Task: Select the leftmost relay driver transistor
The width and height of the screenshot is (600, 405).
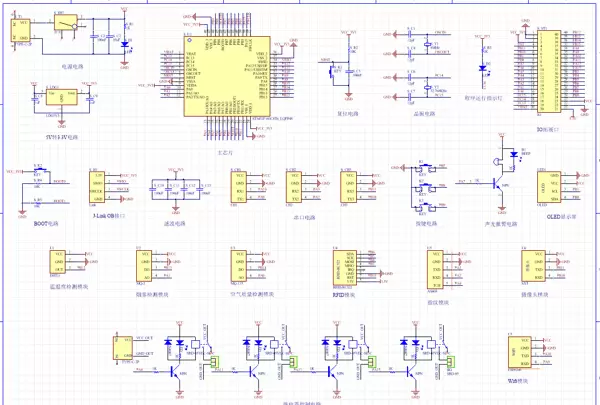Action: click(x=176, y=370)
